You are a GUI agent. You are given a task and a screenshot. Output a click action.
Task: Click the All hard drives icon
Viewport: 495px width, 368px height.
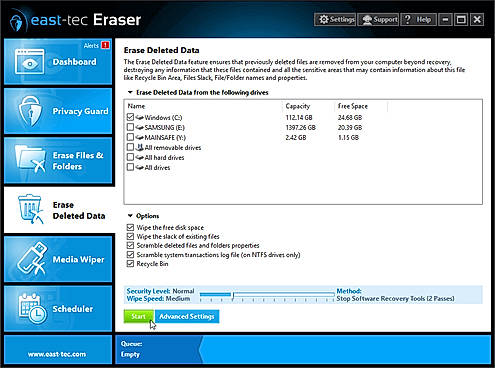point(140,157)
